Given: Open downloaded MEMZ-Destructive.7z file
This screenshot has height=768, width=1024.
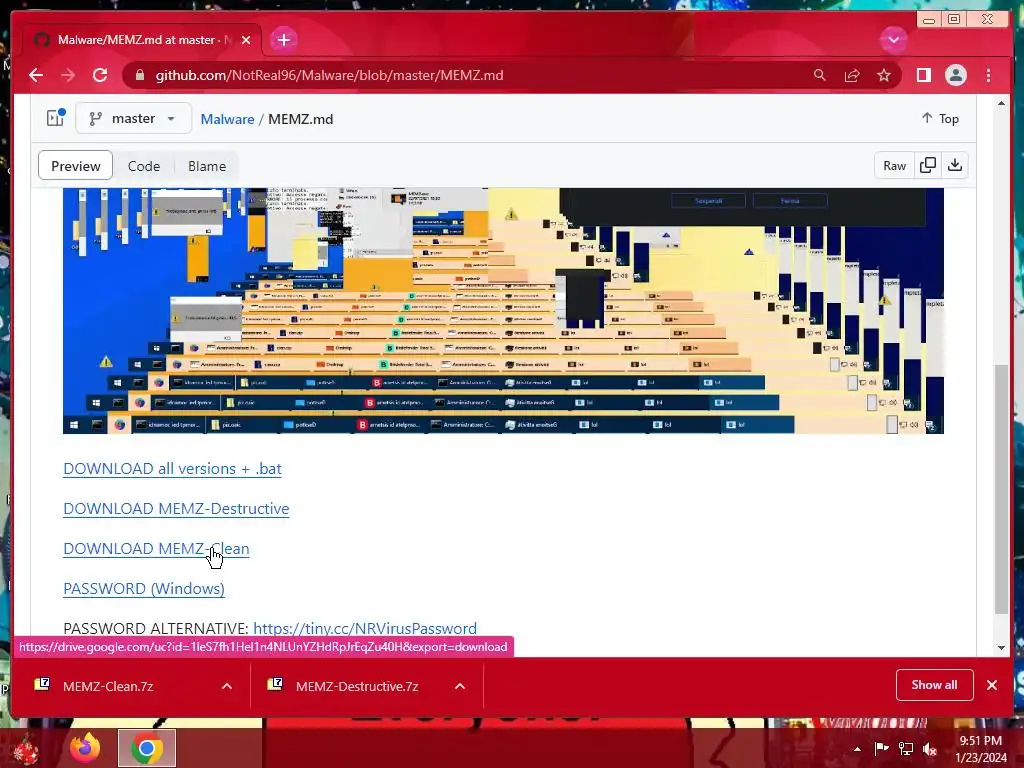Looking at the screenshot, I should pyautogui.click(x=357, y=686).
